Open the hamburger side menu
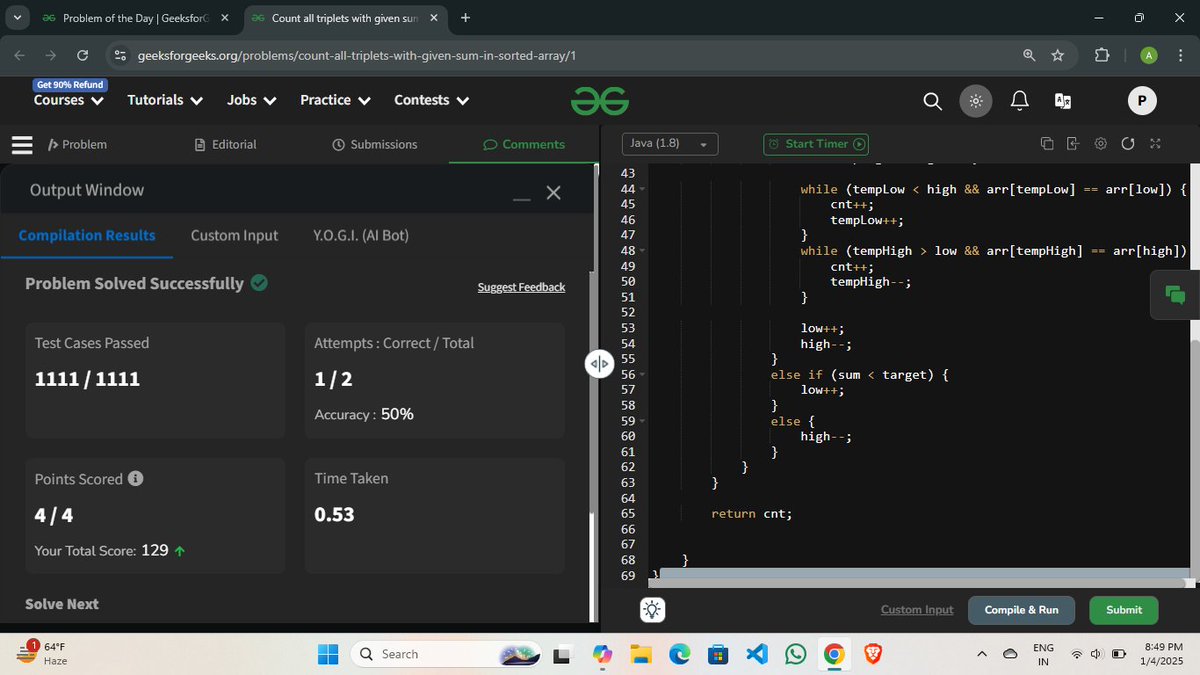This screenshot has height=675, width=1200. [22, 145]
